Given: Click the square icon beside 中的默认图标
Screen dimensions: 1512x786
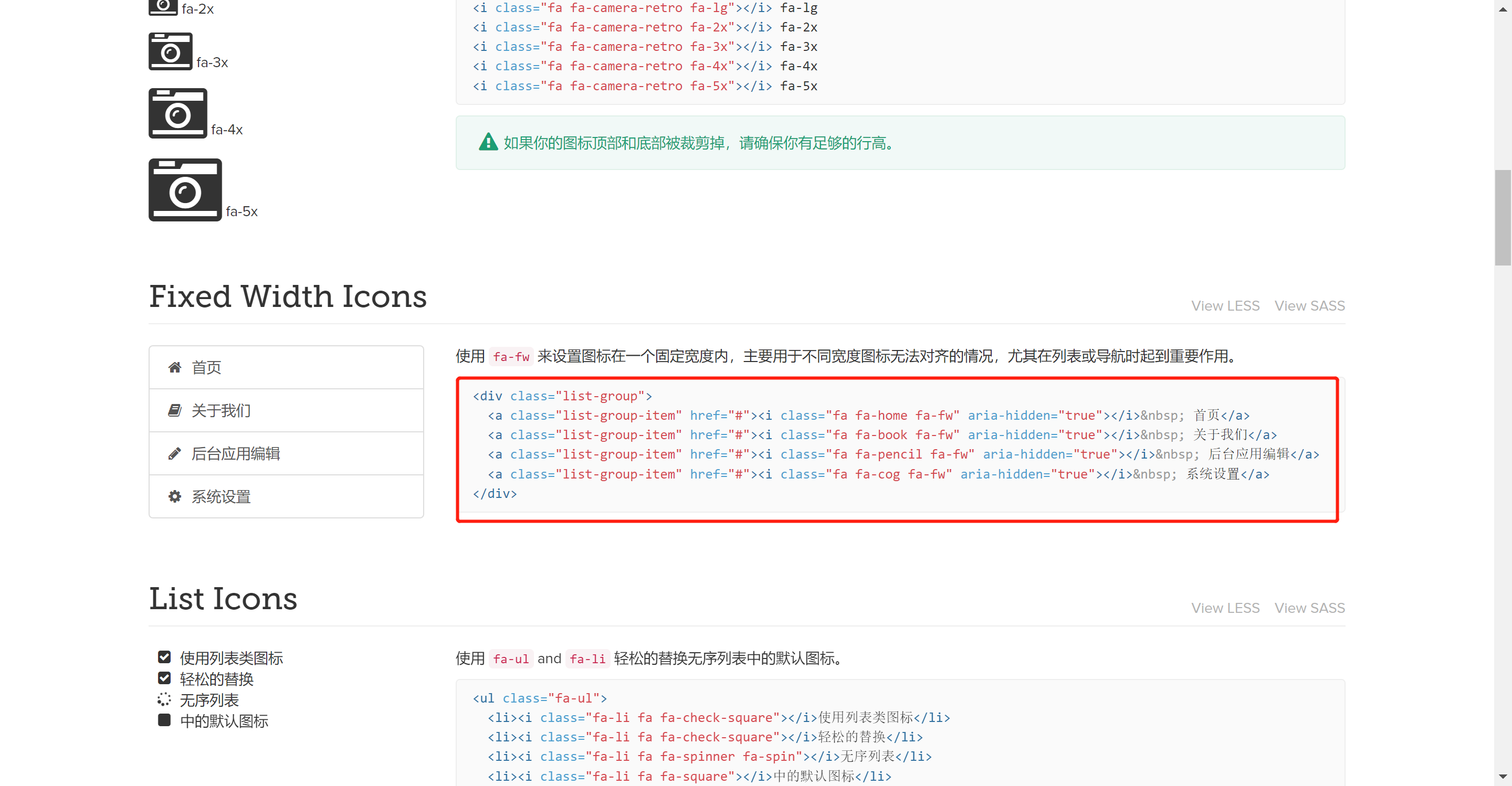Looking at the screenshot, I should click(x=164, y=720).
